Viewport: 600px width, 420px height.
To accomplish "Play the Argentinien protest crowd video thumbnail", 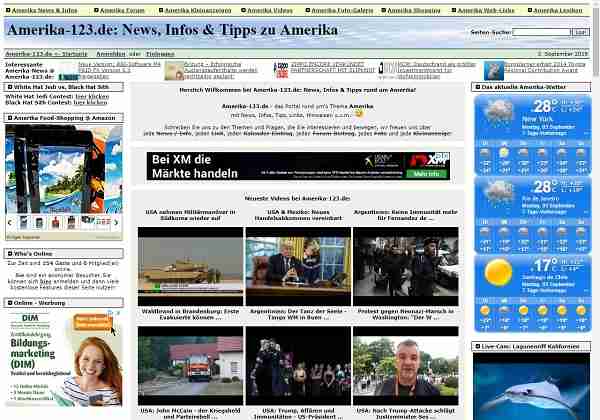I will [x=406, y=266].
